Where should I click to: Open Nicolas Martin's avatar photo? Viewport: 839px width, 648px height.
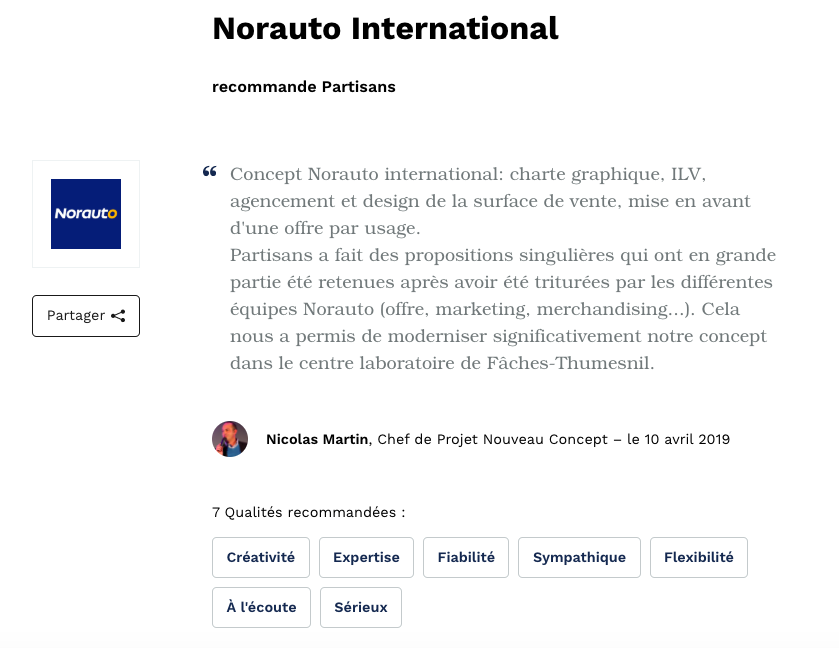(x=230, y=439)
